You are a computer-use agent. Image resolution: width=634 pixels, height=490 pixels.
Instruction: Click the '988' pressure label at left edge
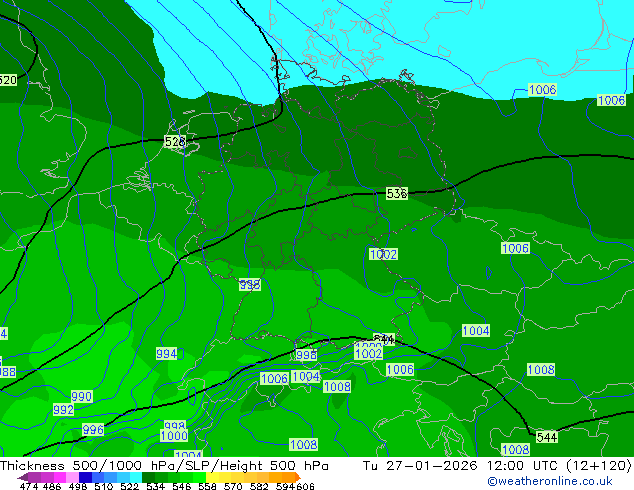[x=8, y=372]
